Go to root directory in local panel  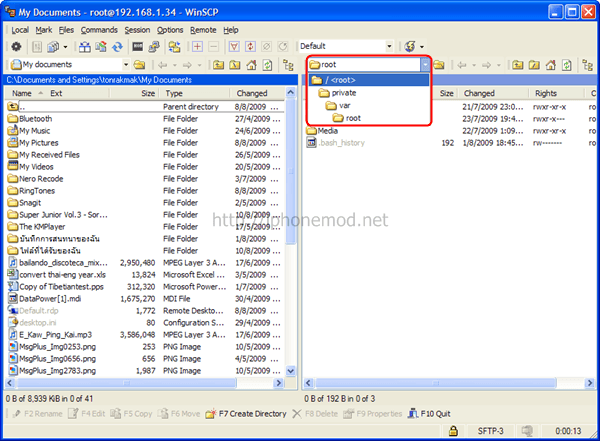click(235, 65)
